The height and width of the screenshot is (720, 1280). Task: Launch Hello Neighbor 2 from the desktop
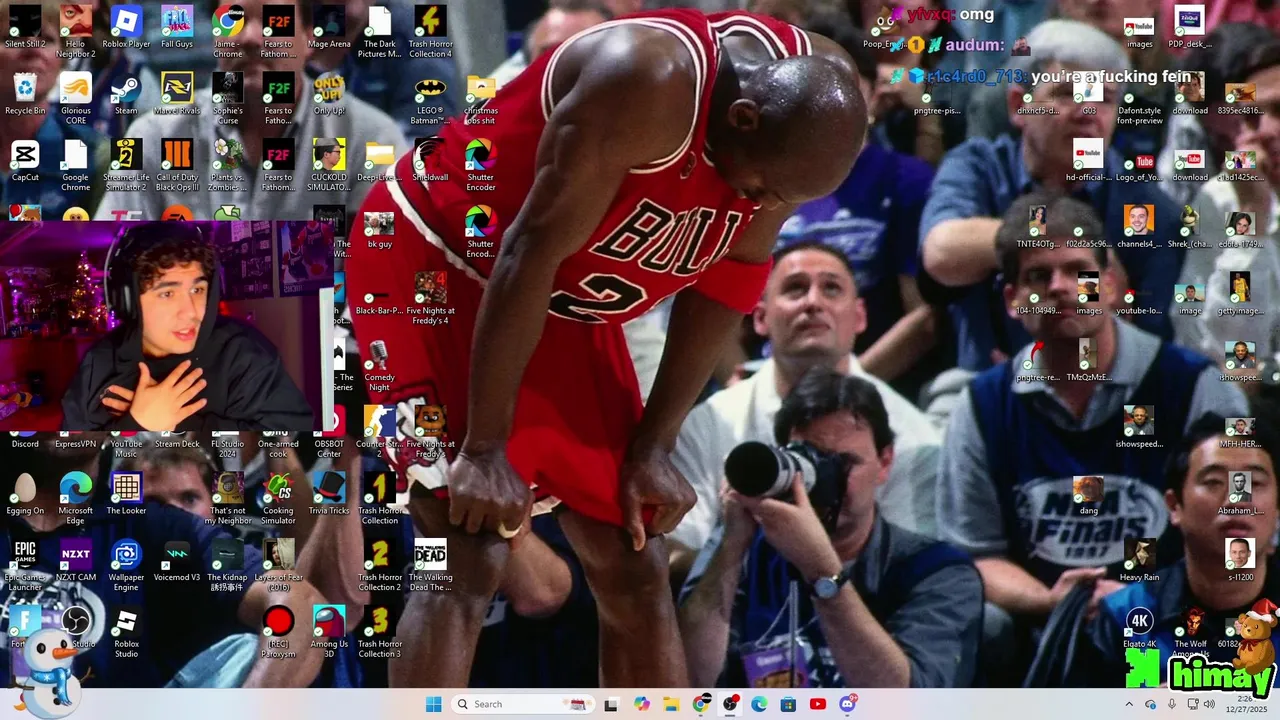[x=75, y=31]
